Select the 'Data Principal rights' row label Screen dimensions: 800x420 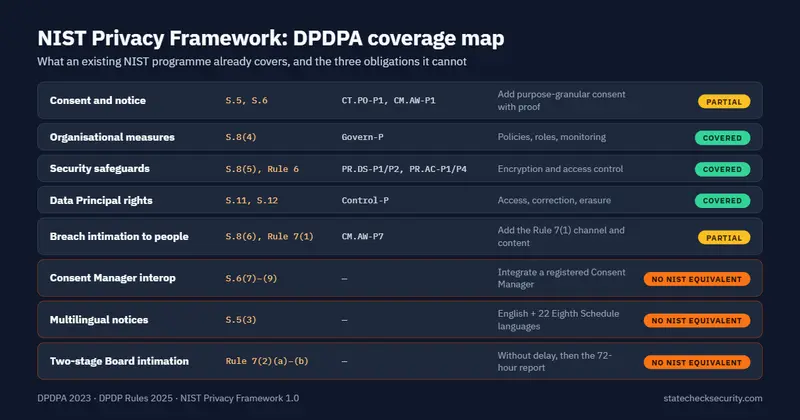point(101,200)
